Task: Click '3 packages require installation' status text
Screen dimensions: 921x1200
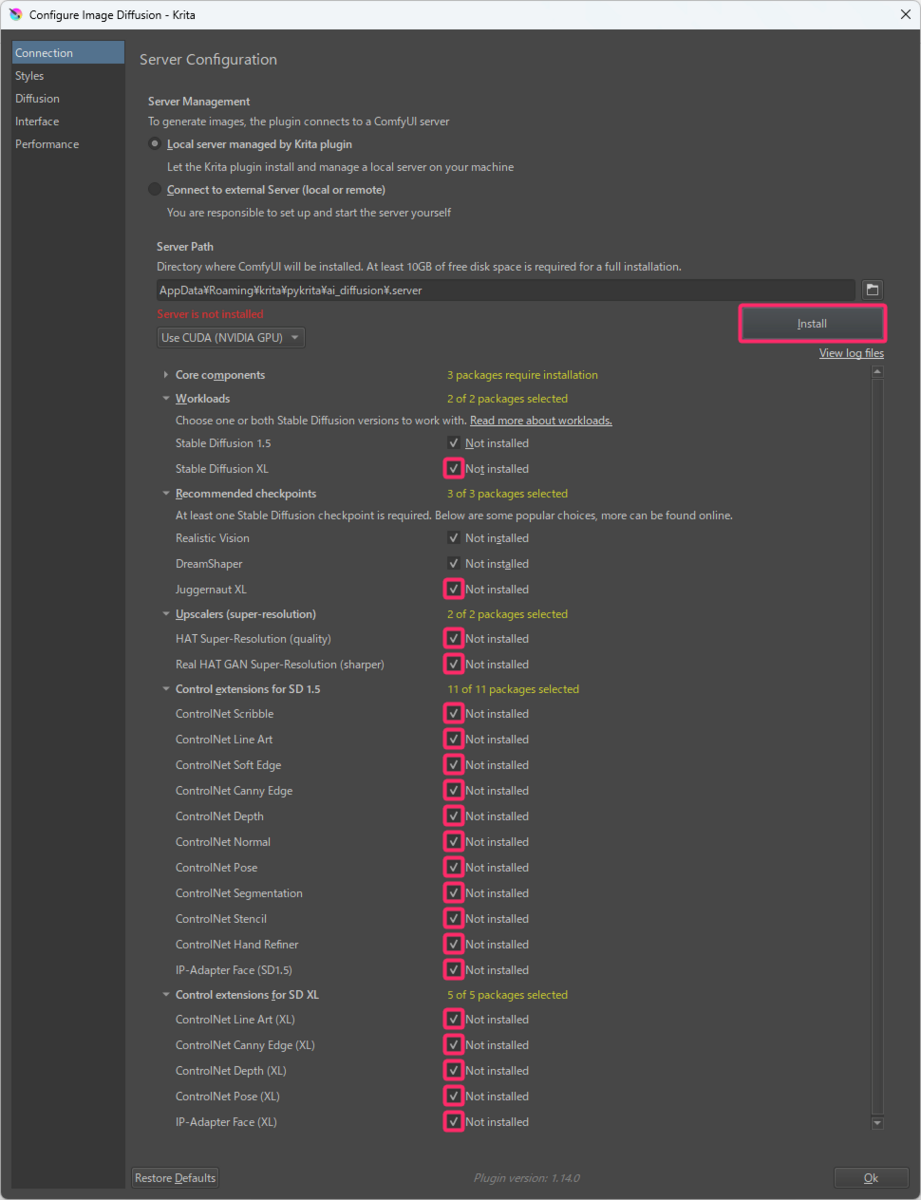Action: 522,375
